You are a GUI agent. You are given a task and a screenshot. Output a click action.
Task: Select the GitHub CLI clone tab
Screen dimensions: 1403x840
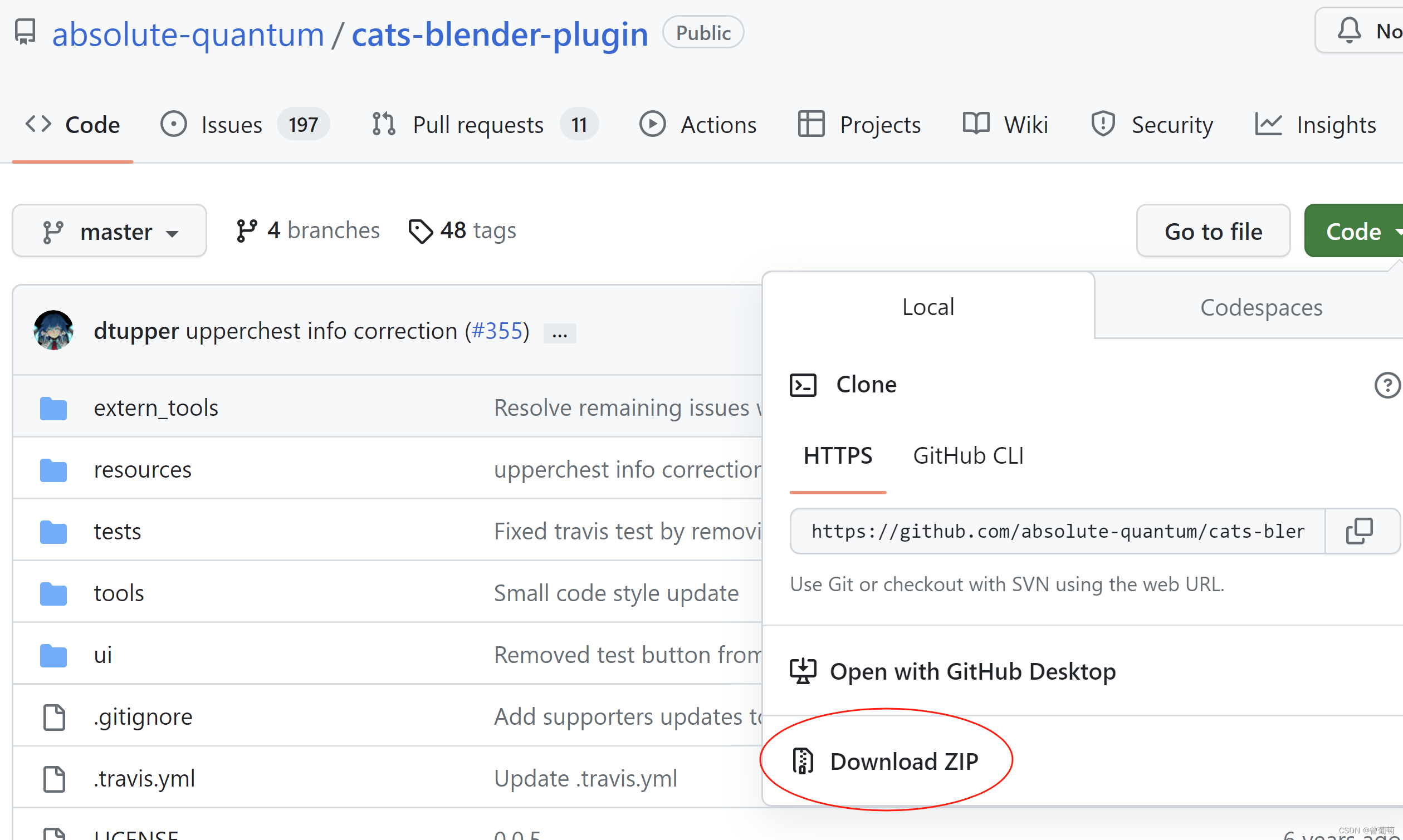(968, 456)
